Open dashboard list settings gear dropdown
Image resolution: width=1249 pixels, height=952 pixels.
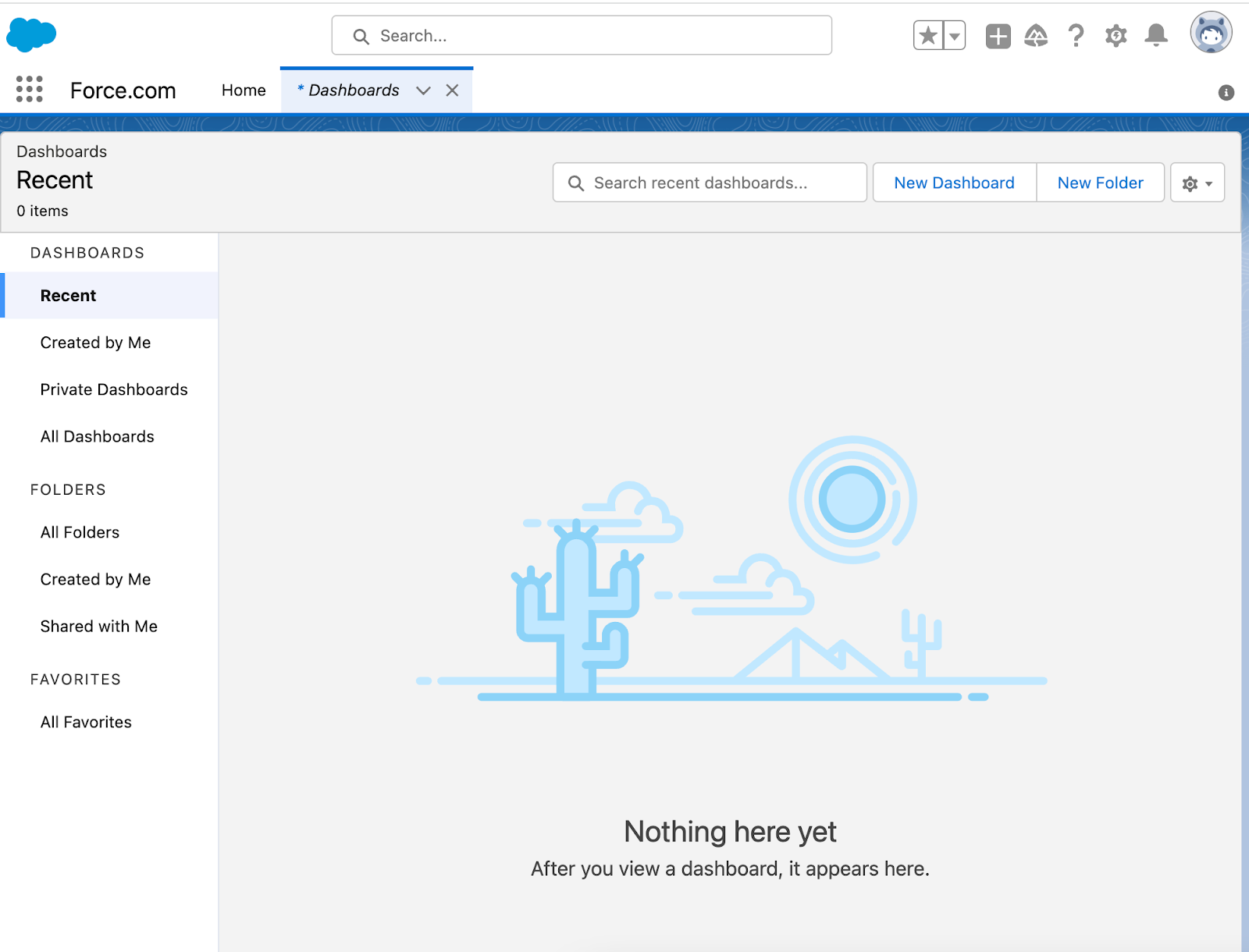(x=1197, y=183)
